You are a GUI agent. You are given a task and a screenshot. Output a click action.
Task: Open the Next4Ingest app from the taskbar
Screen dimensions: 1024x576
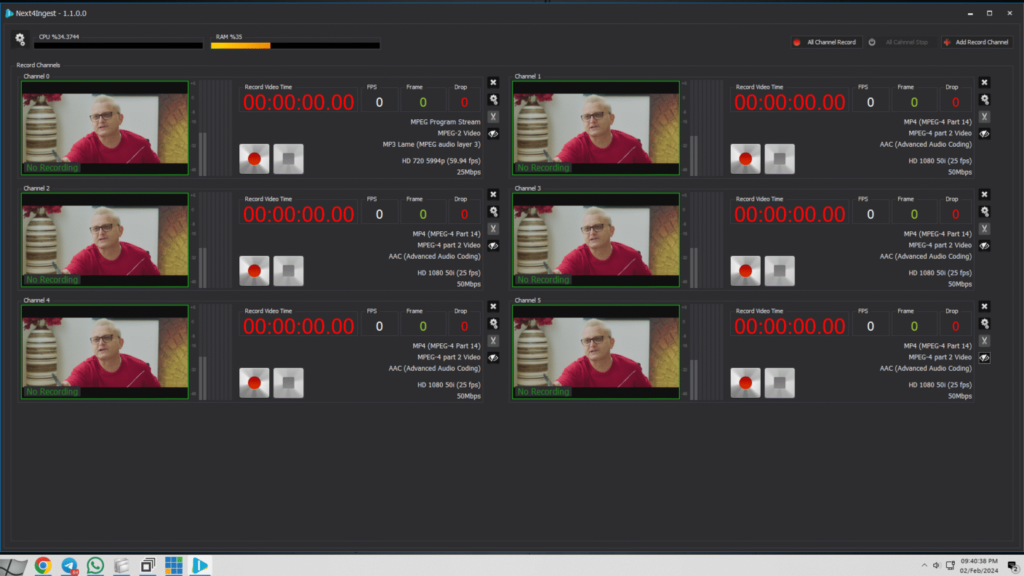point(199,565)
